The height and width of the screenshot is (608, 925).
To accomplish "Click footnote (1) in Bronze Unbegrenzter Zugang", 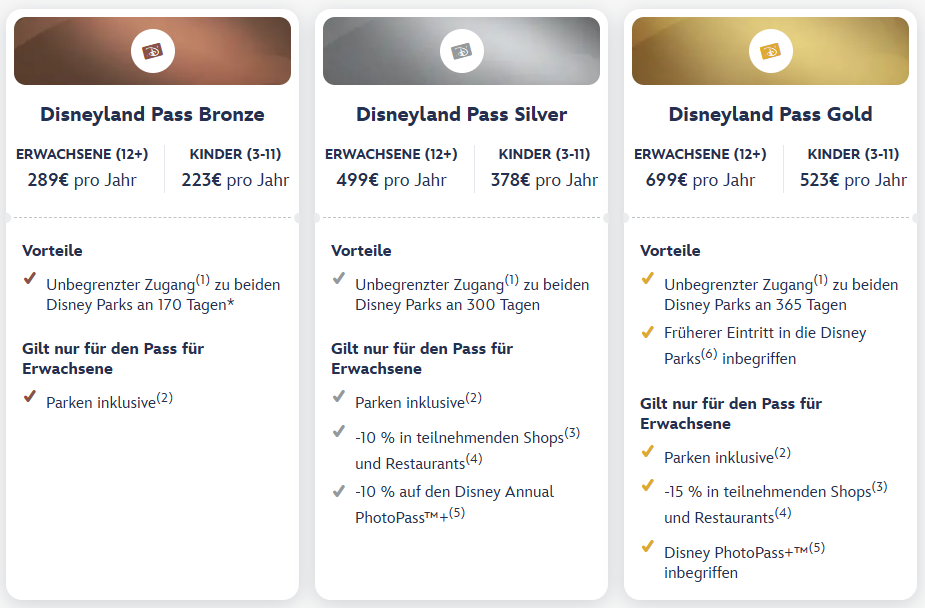I will point(202,280).
